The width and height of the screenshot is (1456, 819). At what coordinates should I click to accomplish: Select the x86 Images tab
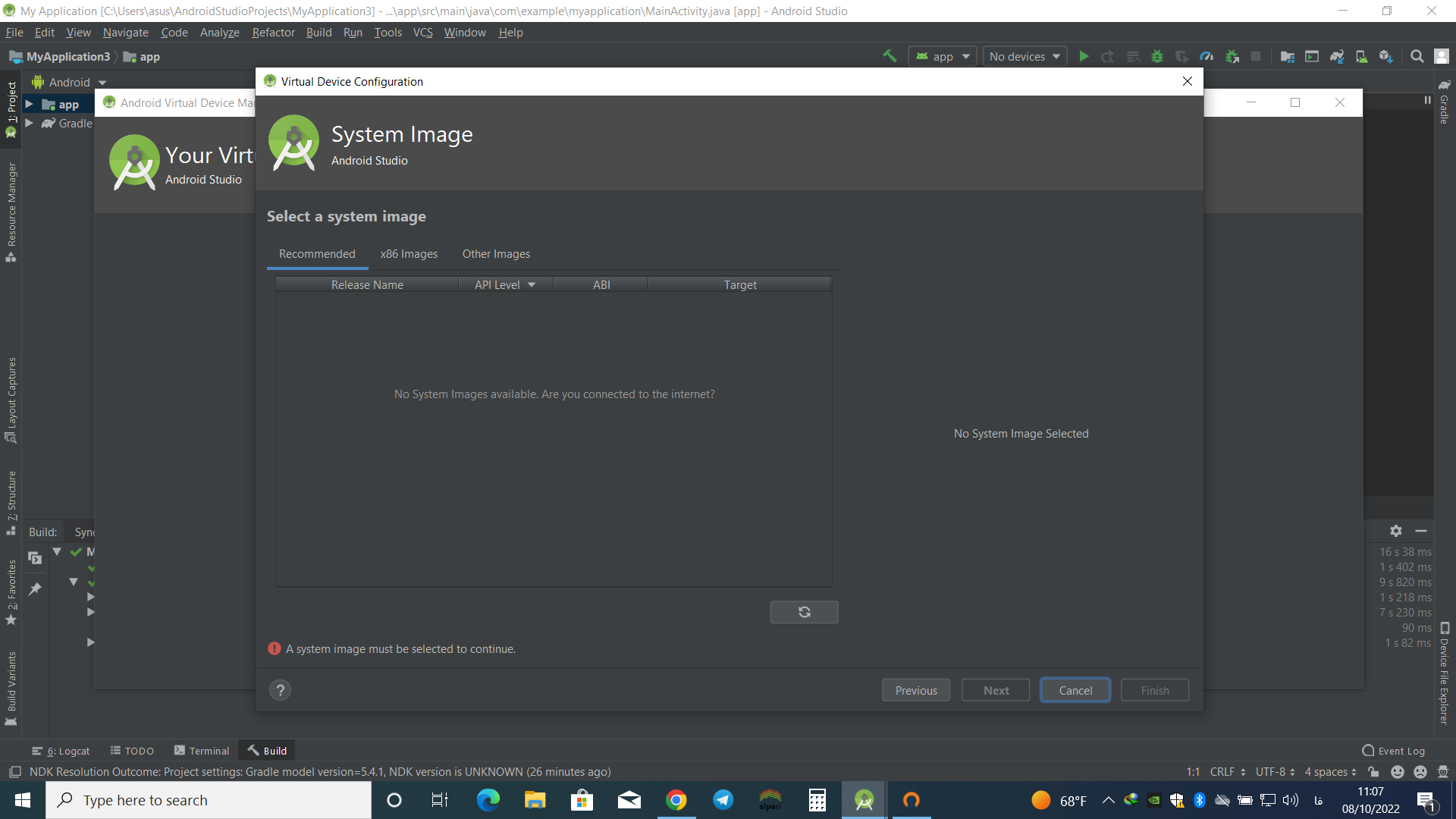408,253
